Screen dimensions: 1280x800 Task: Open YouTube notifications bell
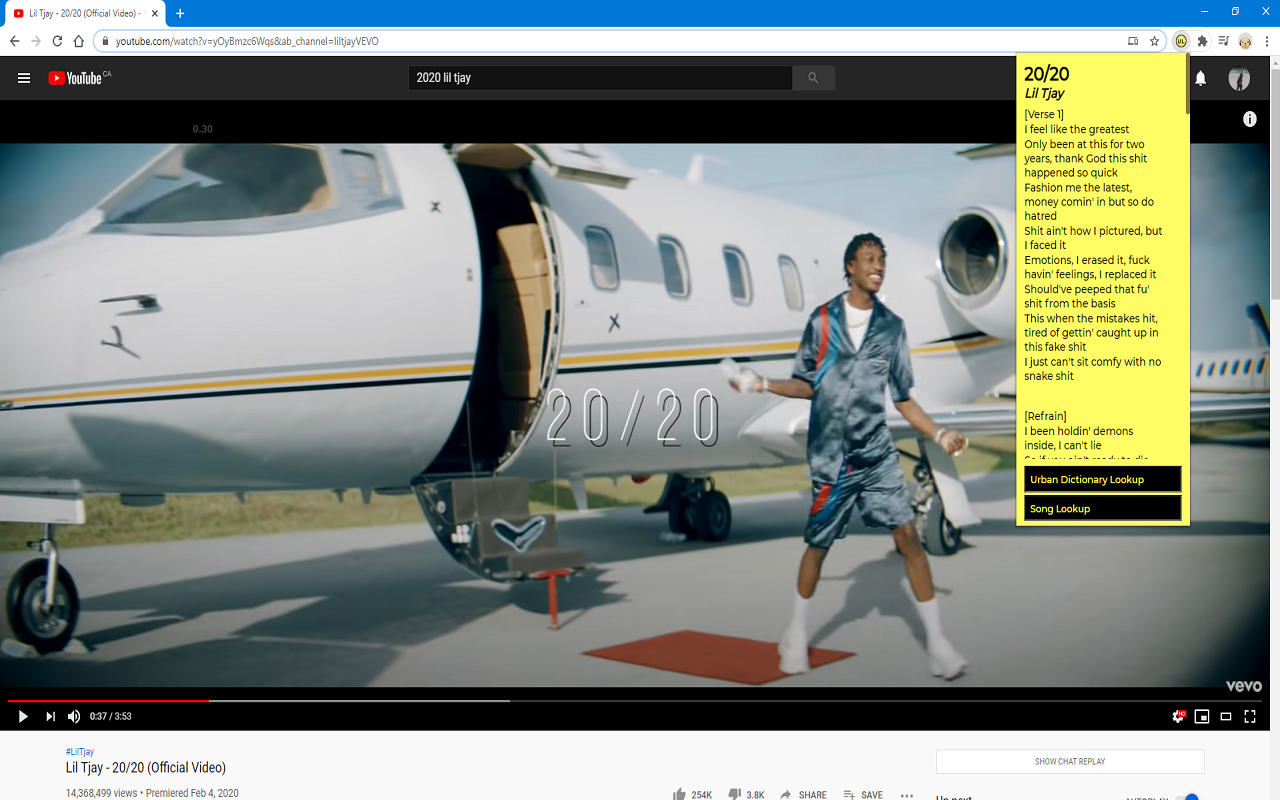pyautogui.click(x=1201, y=78)
